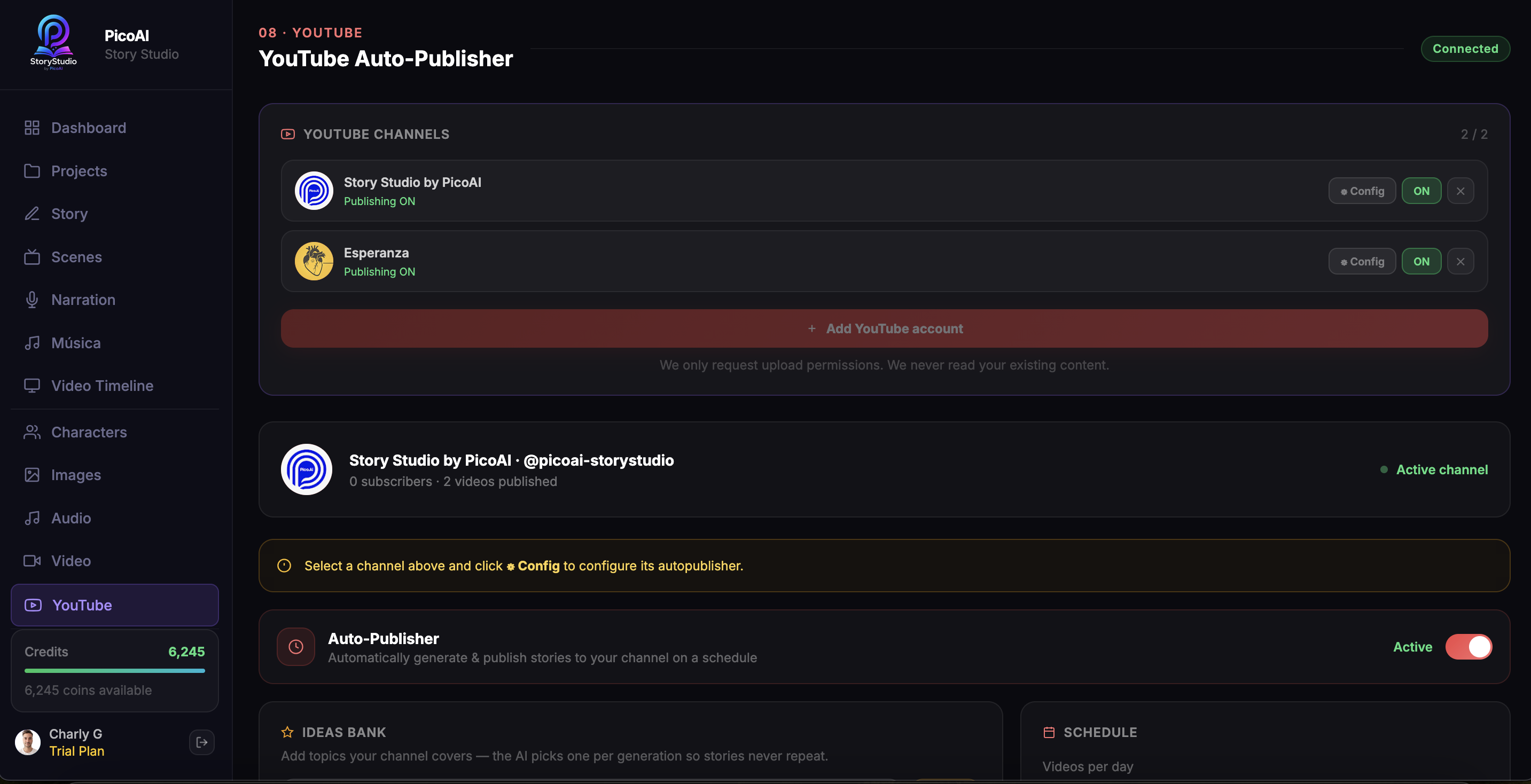Click the large active channel avatar

point(307,469)
